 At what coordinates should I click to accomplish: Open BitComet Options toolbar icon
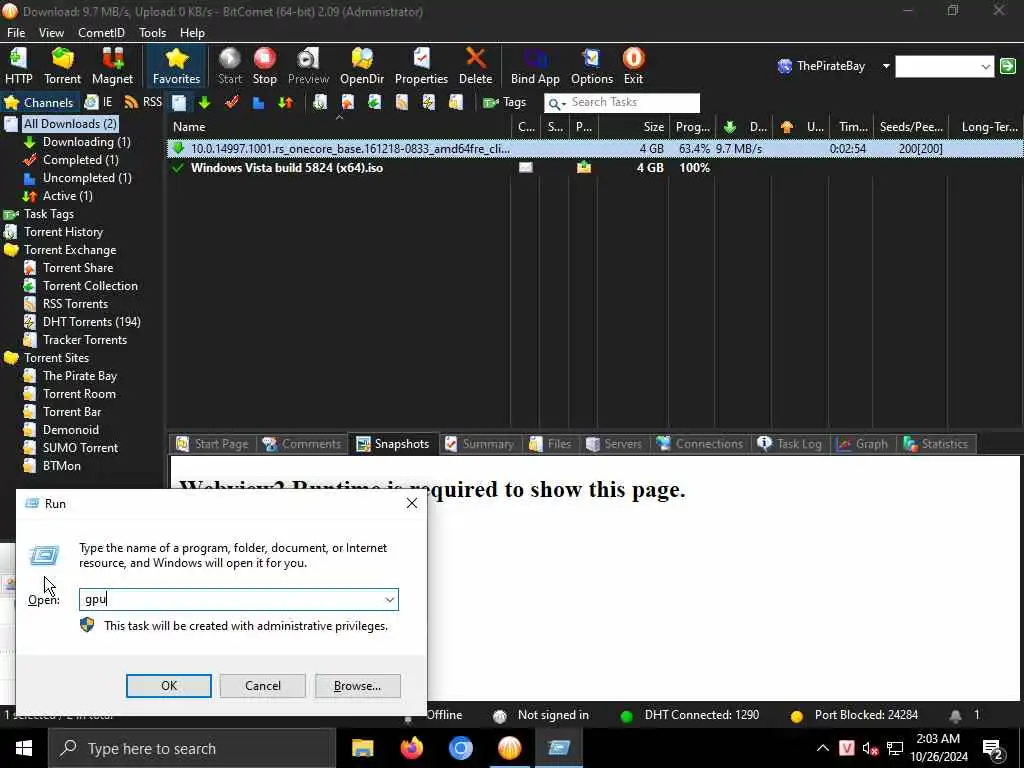click(592, 66)
